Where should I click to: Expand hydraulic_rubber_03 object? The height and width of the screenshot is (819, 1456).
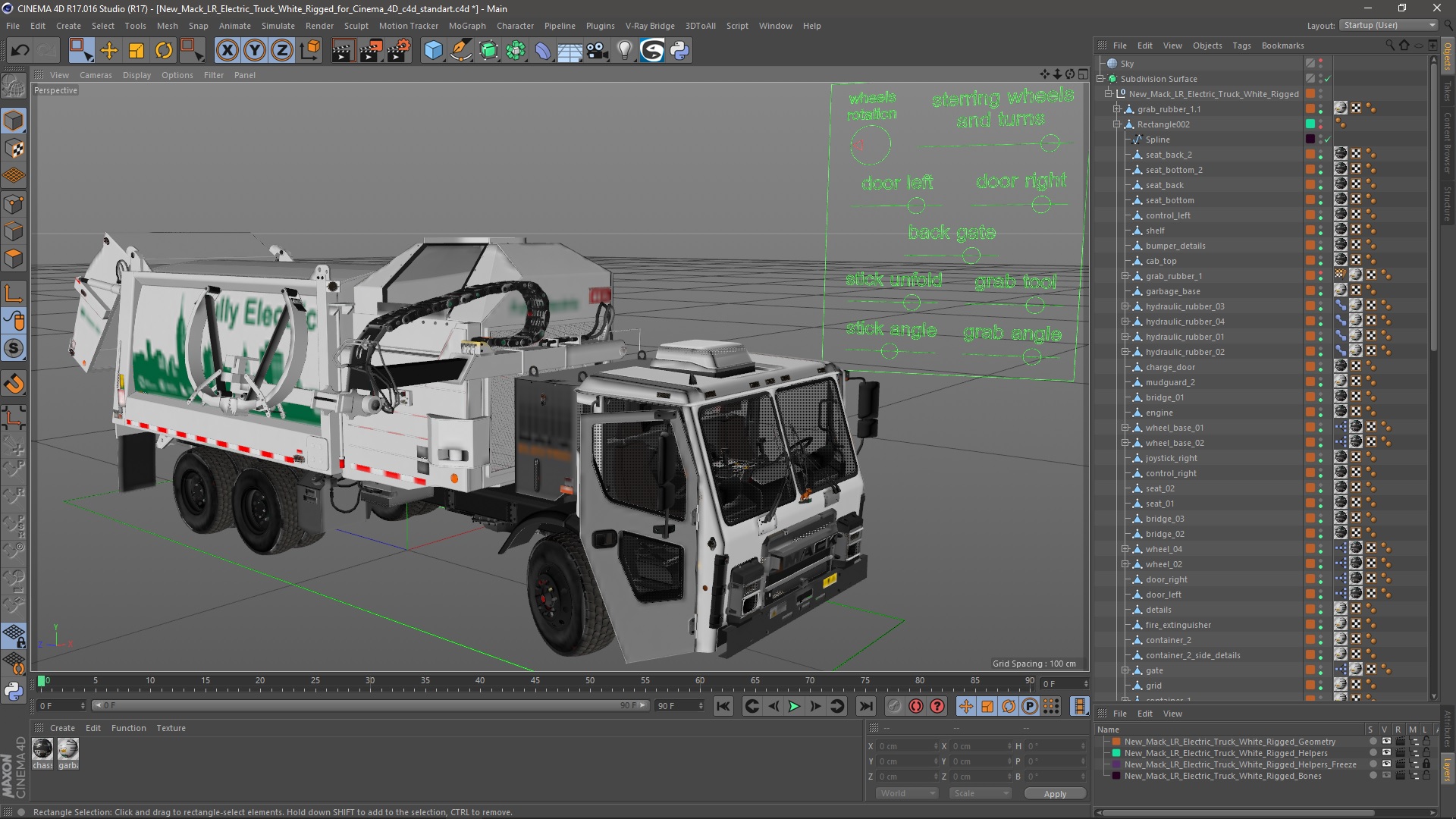point(1125,306)
